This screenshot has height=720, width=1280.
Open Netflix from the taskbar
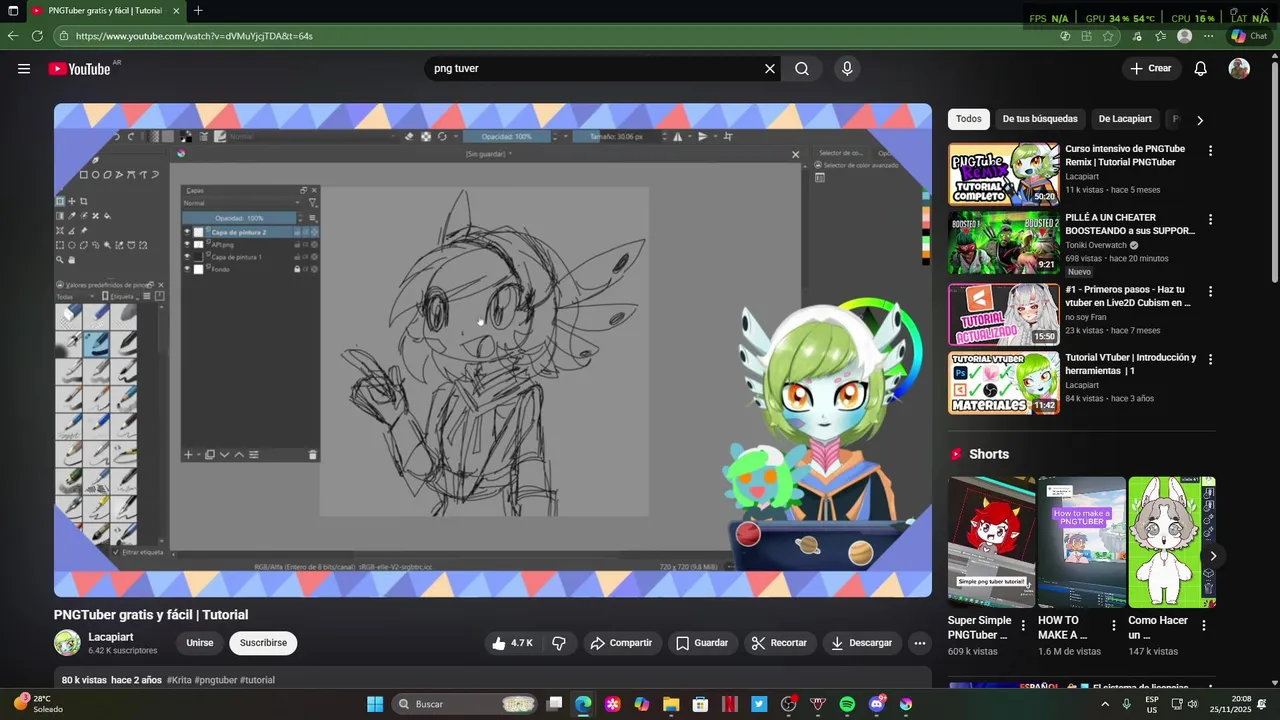click(730, 704)
